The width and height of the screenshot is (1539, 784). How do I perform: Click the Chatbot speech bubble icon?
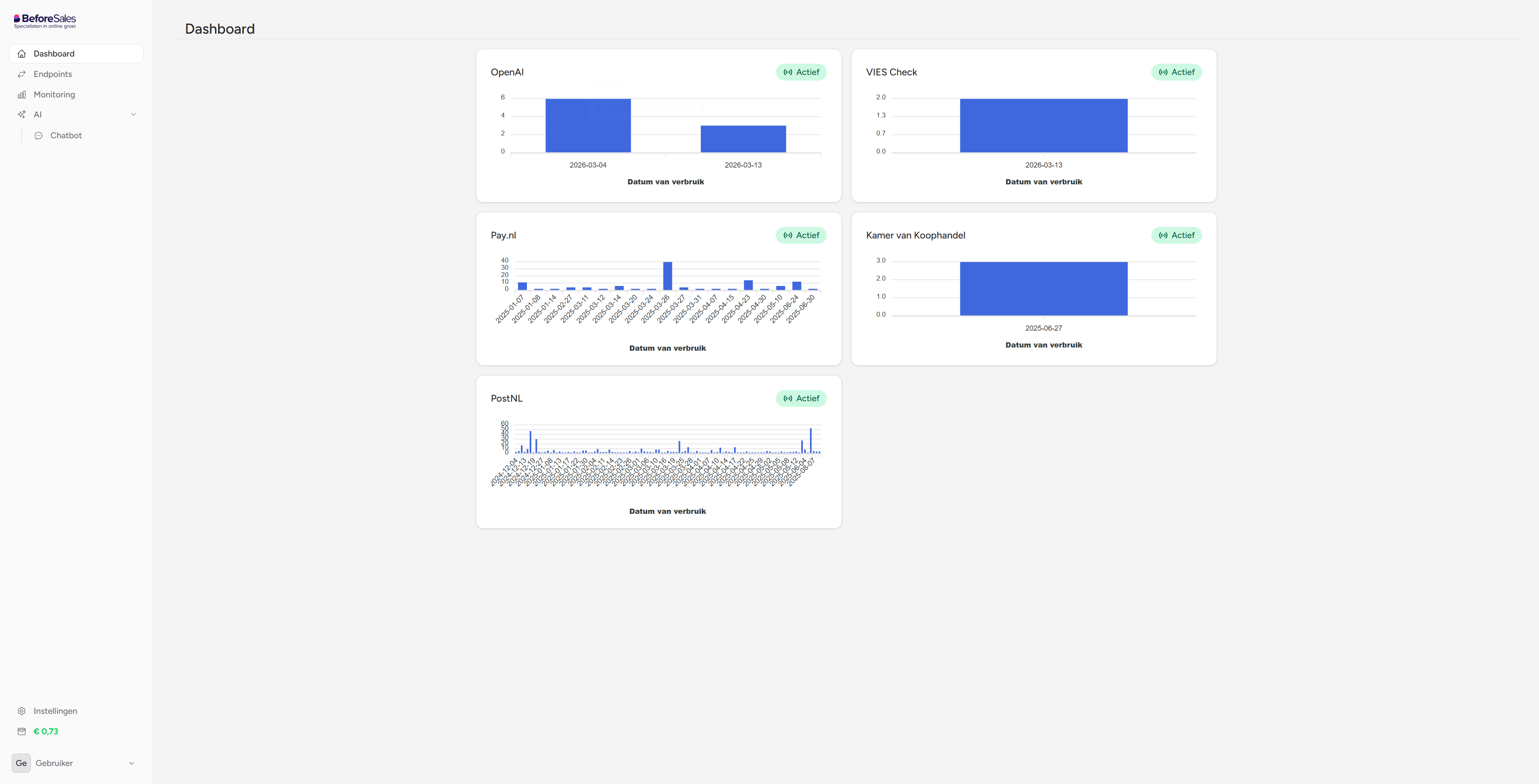coord(38,135)
